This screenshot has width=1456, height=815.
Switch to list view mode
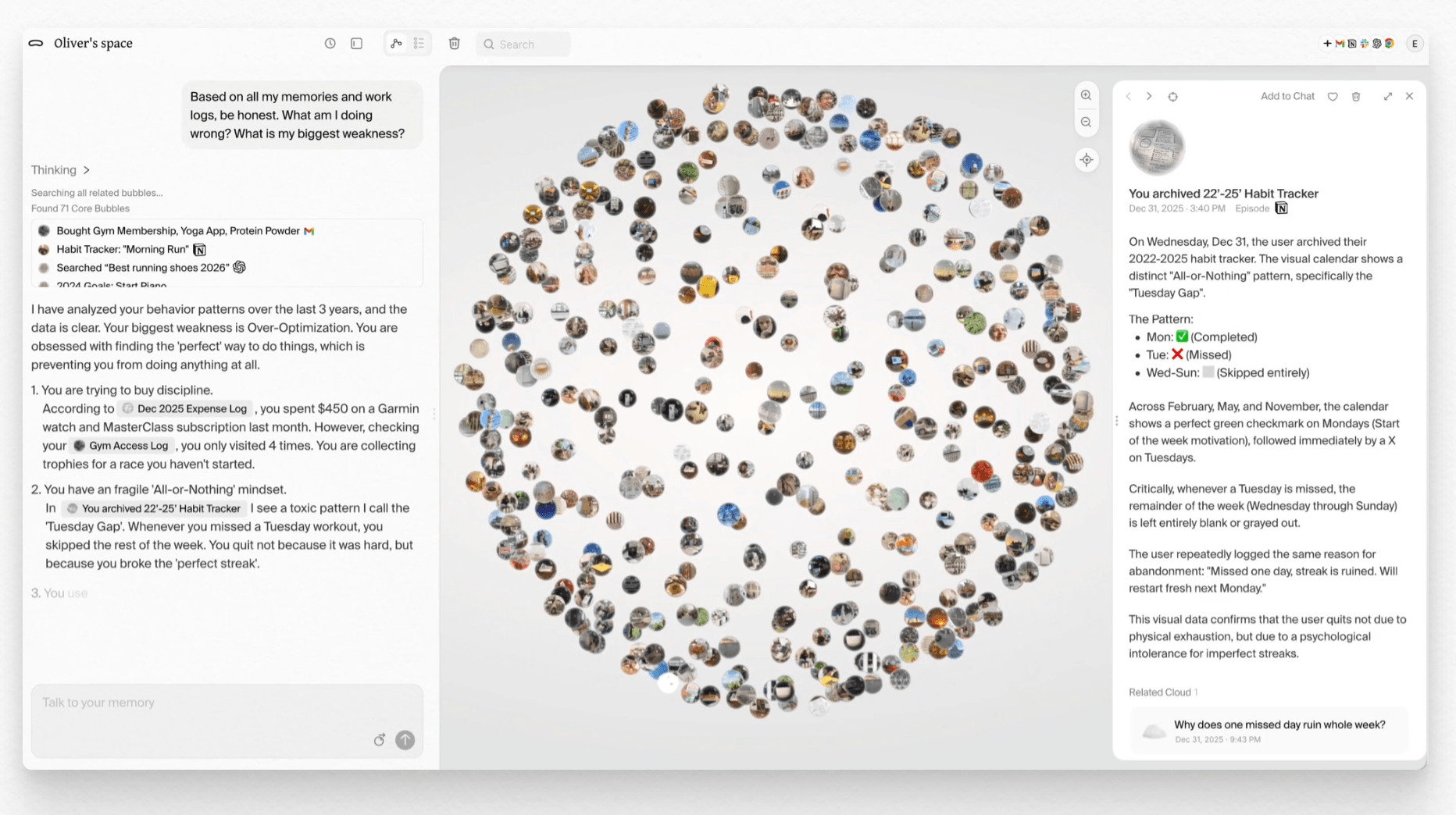click(419, 44)
